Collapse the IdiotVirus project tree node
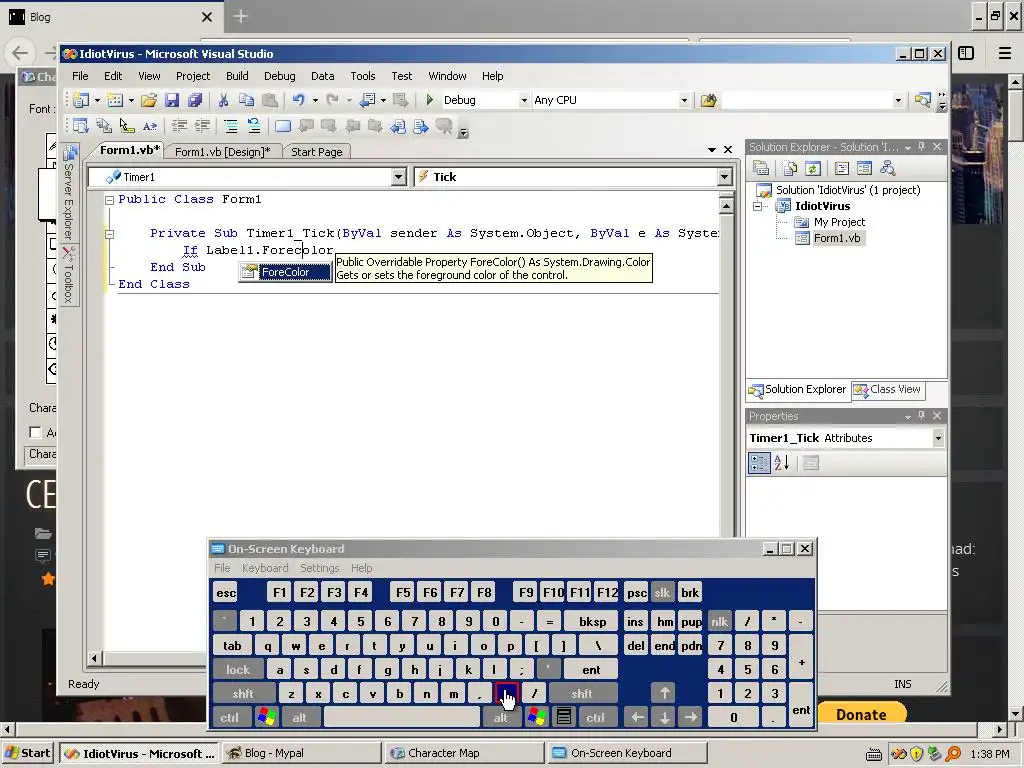 [x=758, y=206]
